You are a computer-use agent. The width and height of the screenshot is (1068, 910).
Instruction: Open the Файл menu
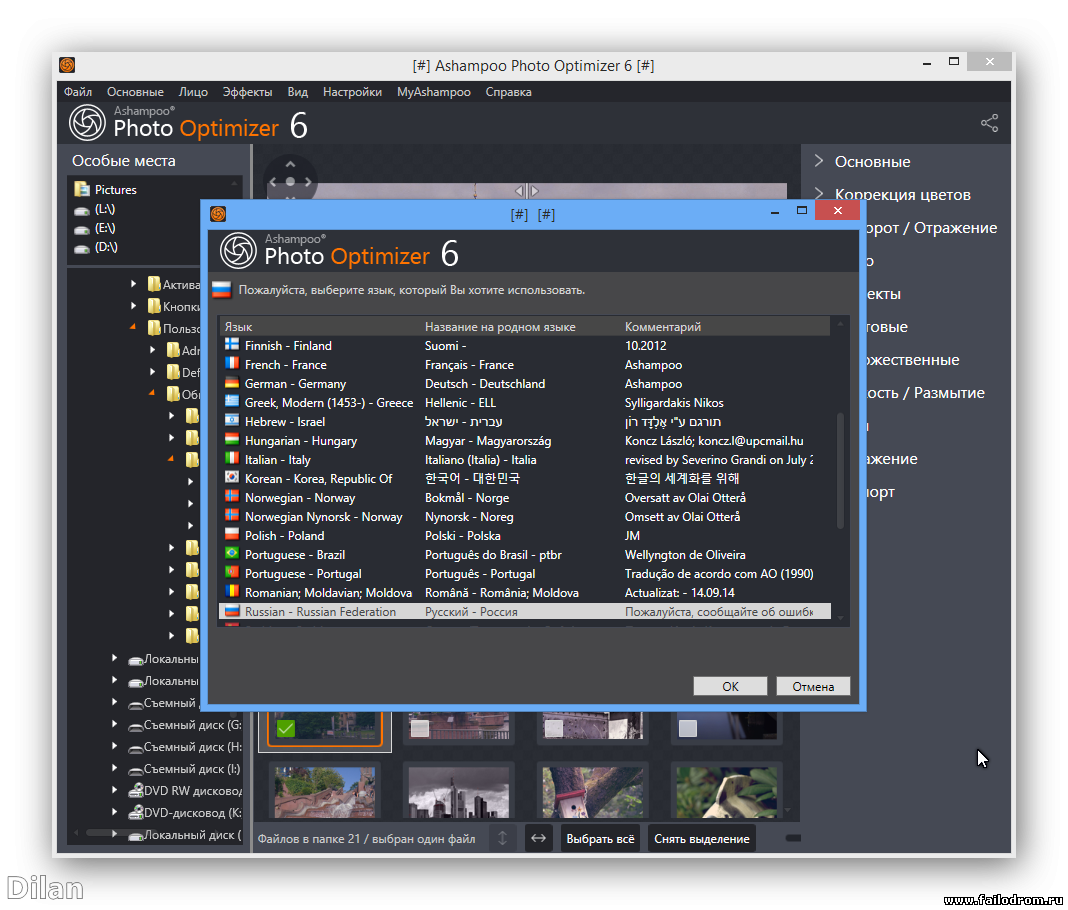(78, 92)
